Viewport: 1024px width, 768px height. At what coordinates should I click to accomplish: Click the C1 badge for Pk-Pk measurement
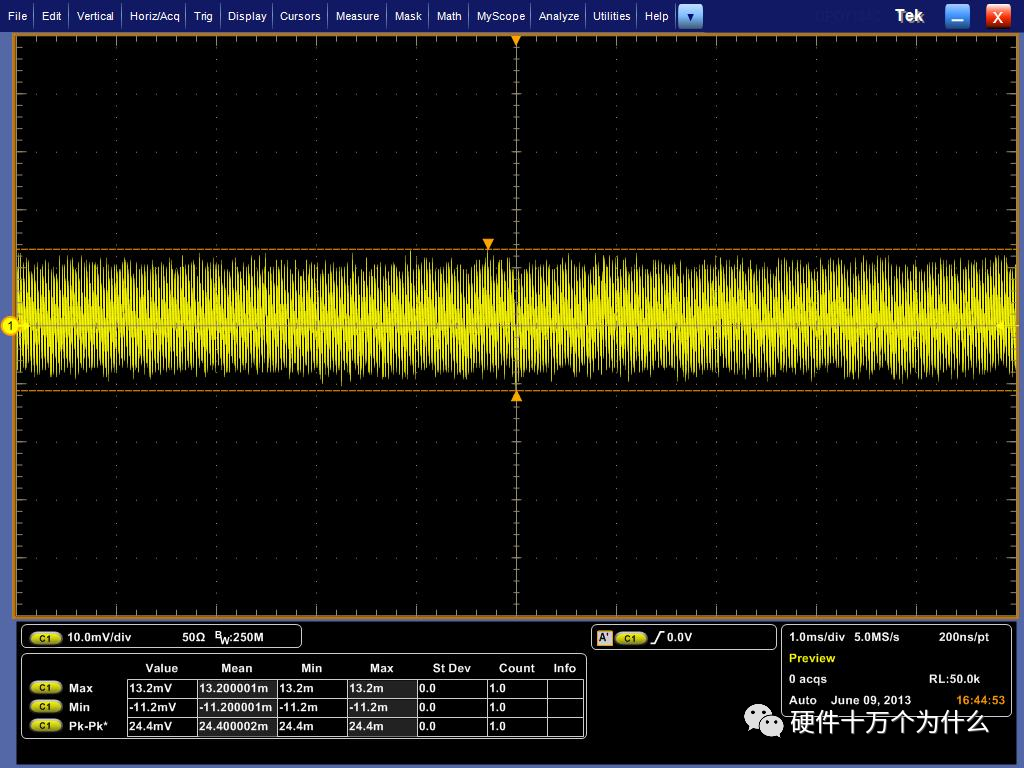tap(46, 726)
